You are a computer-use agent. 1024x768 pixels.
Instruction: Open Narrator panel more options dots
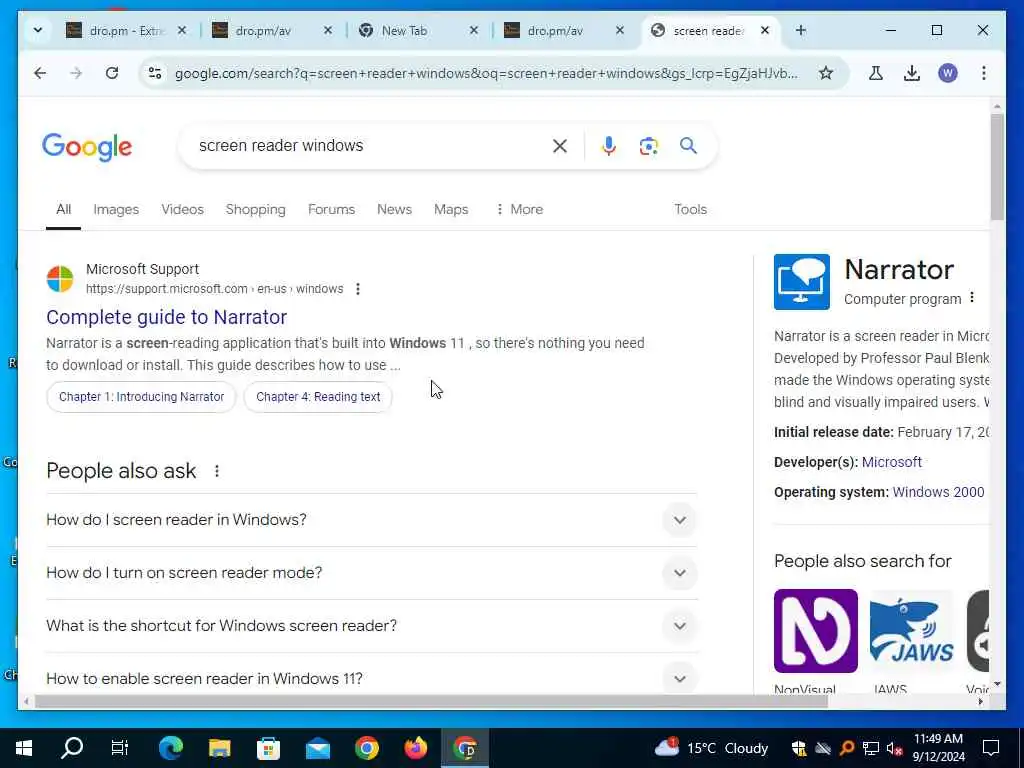[972, 298]
